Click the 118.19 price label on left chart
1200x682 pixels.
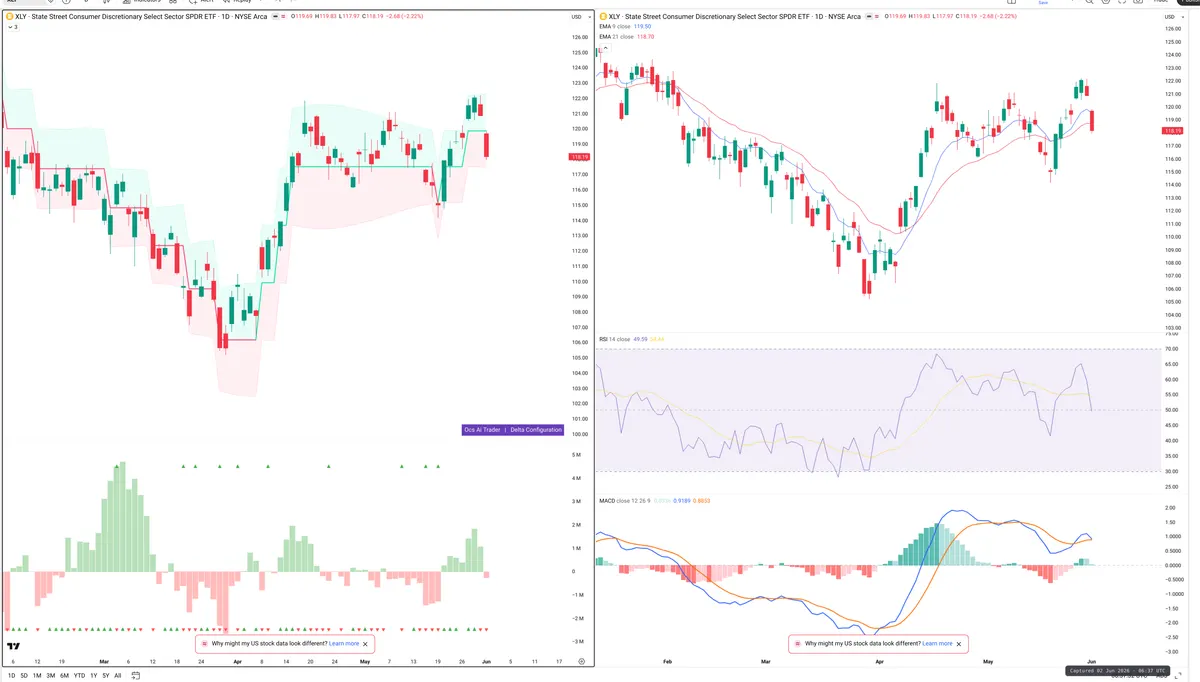578,157
